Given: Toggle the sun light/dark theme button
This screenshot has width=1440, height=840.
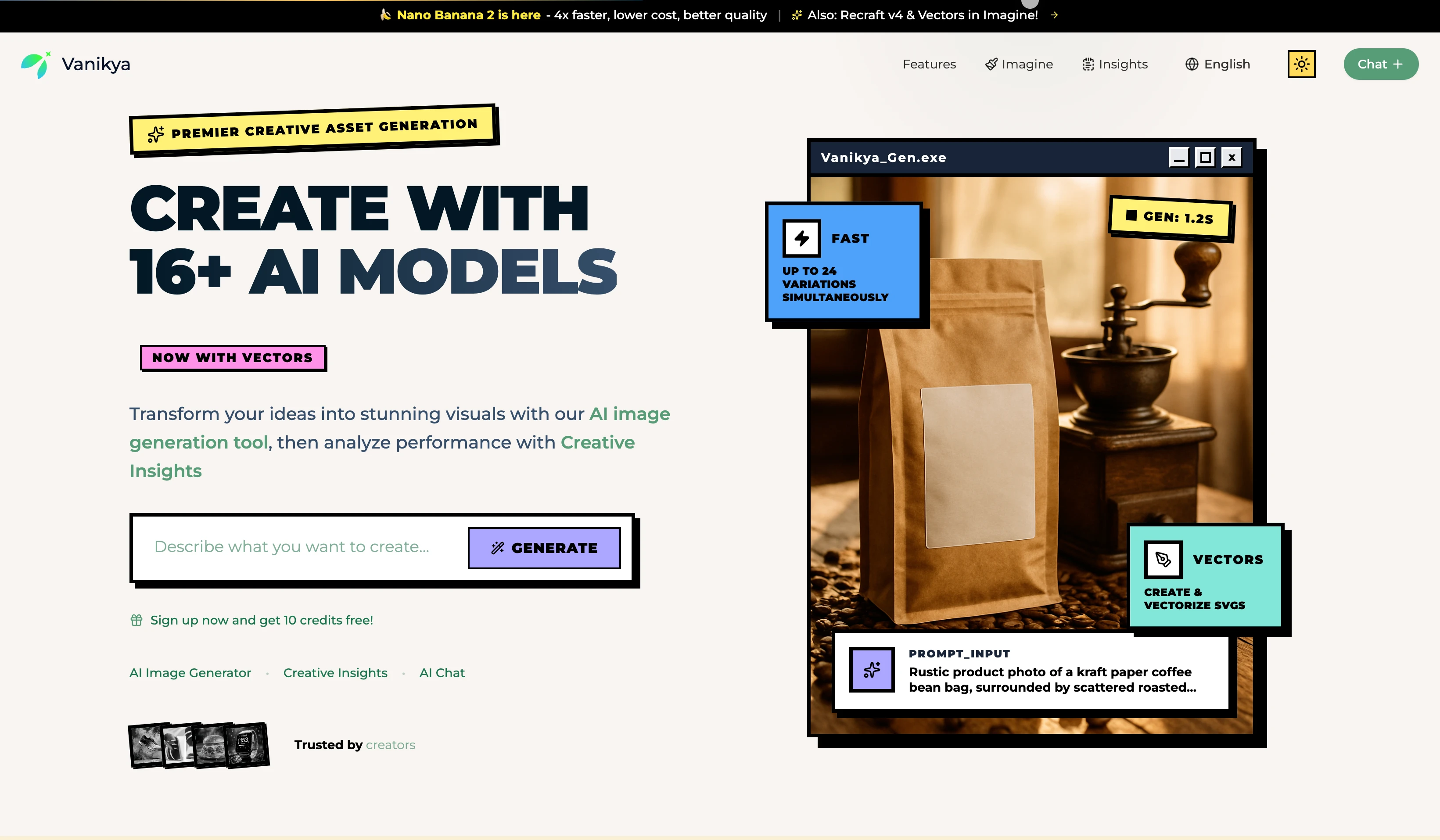Looking at the screenshot, I should [1301, 64].
